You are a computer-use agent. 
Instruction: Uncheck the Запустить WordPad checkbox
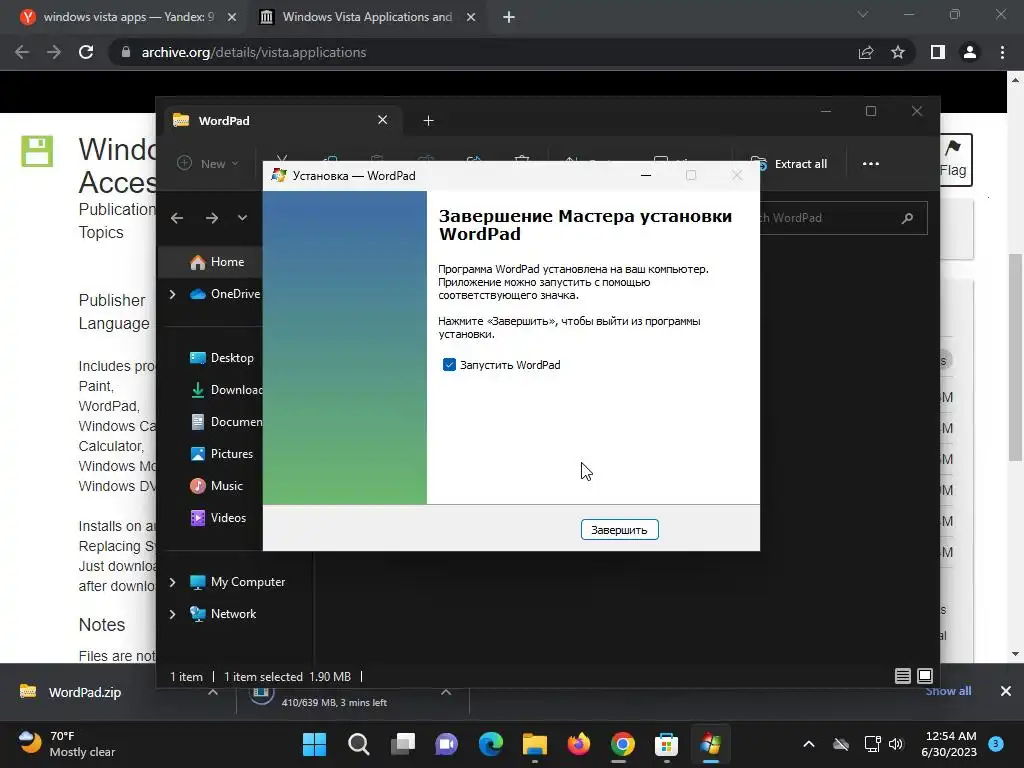tap(449, 365)
